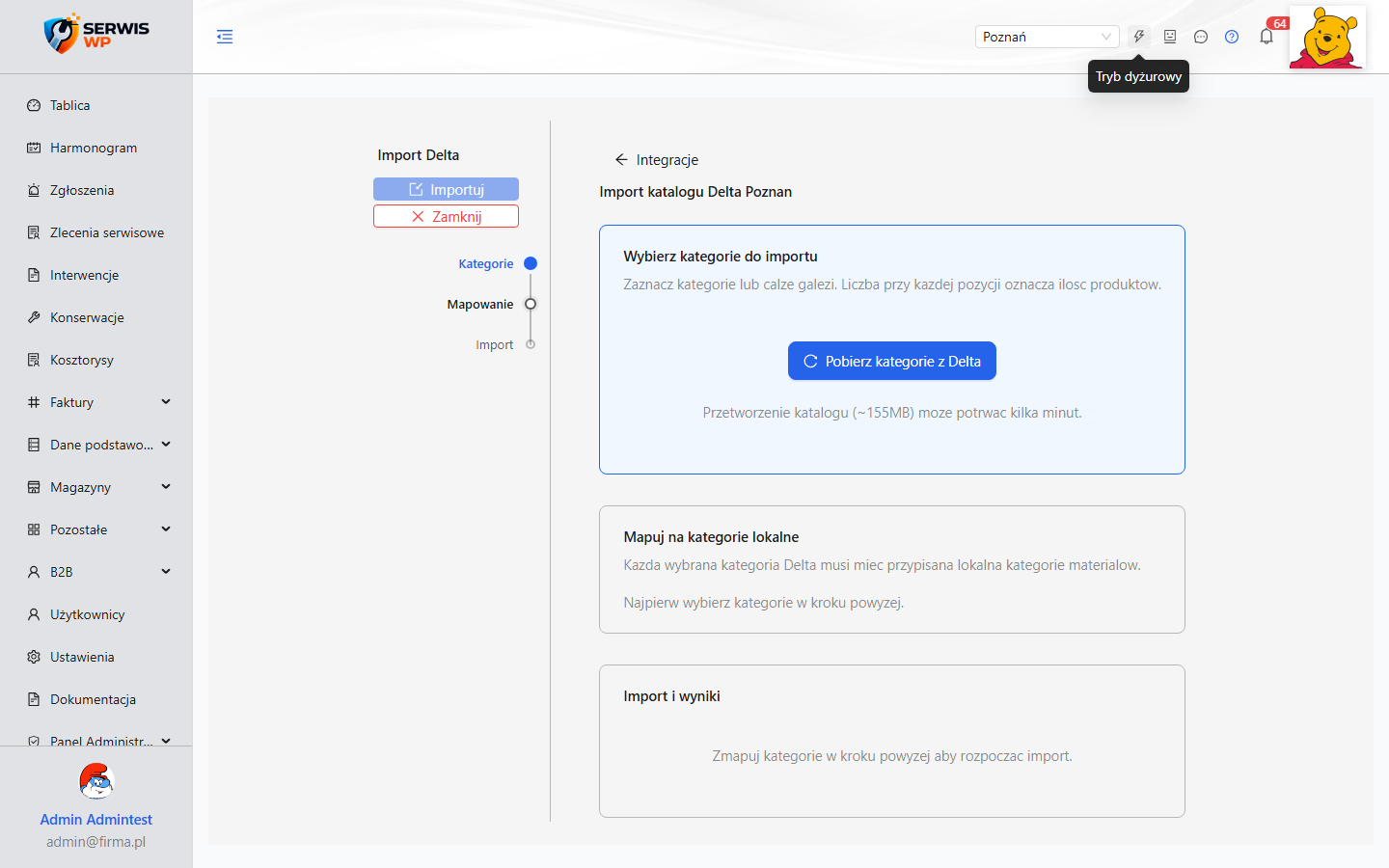
Task: Click the Import i wyniki heading
Action: click(671, 696)
